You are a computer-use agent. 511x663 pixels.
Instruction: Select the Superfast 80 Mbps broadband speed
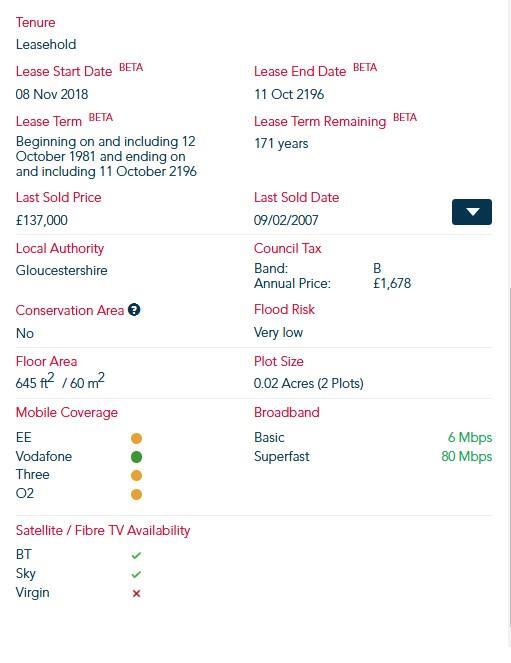click(x=467, y=457)
